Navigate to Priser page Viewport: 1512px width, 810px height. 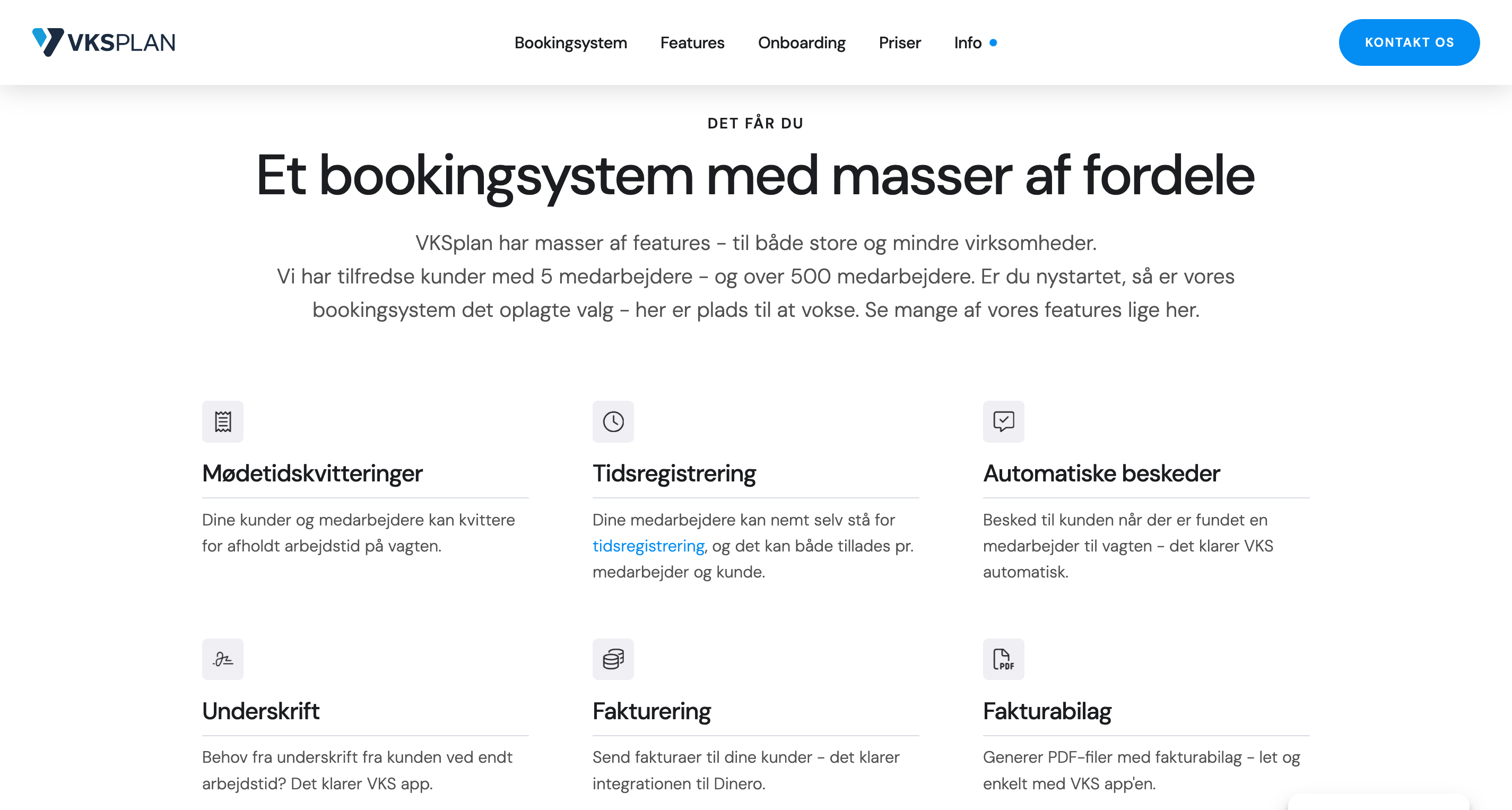point(899,43)
